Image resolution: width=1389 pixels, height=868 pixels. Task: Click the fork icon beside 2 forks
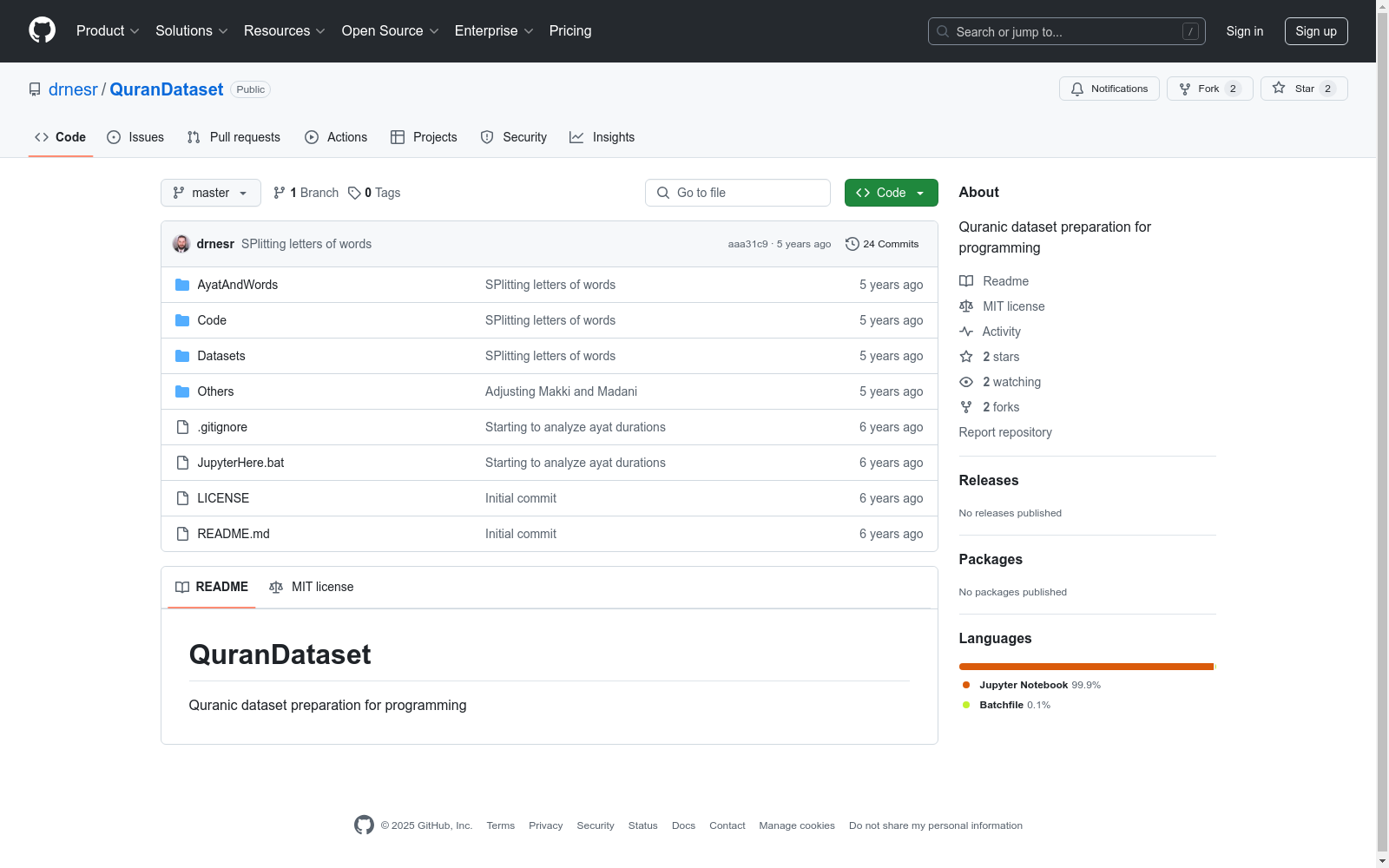pyautogui.click(x=966, y=407)
